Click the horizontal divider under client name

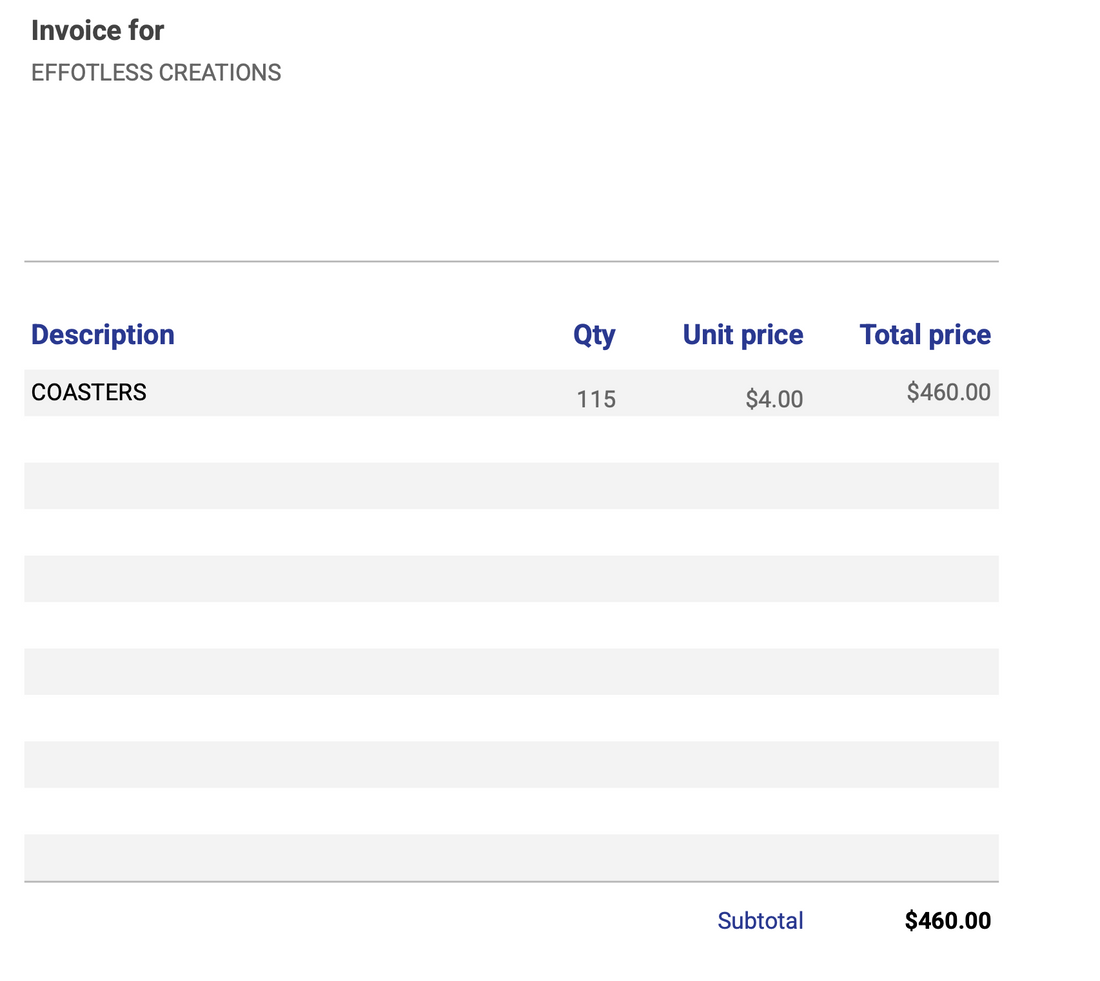[x=510, y=262]
